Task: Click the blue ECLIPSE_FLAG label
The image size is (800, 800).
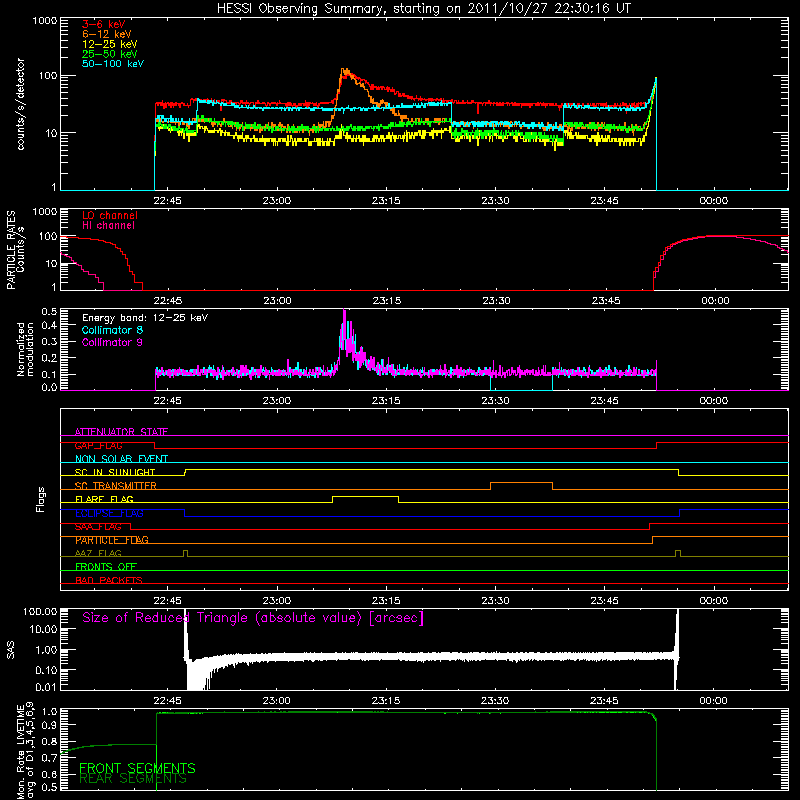Action: [109, 513]
